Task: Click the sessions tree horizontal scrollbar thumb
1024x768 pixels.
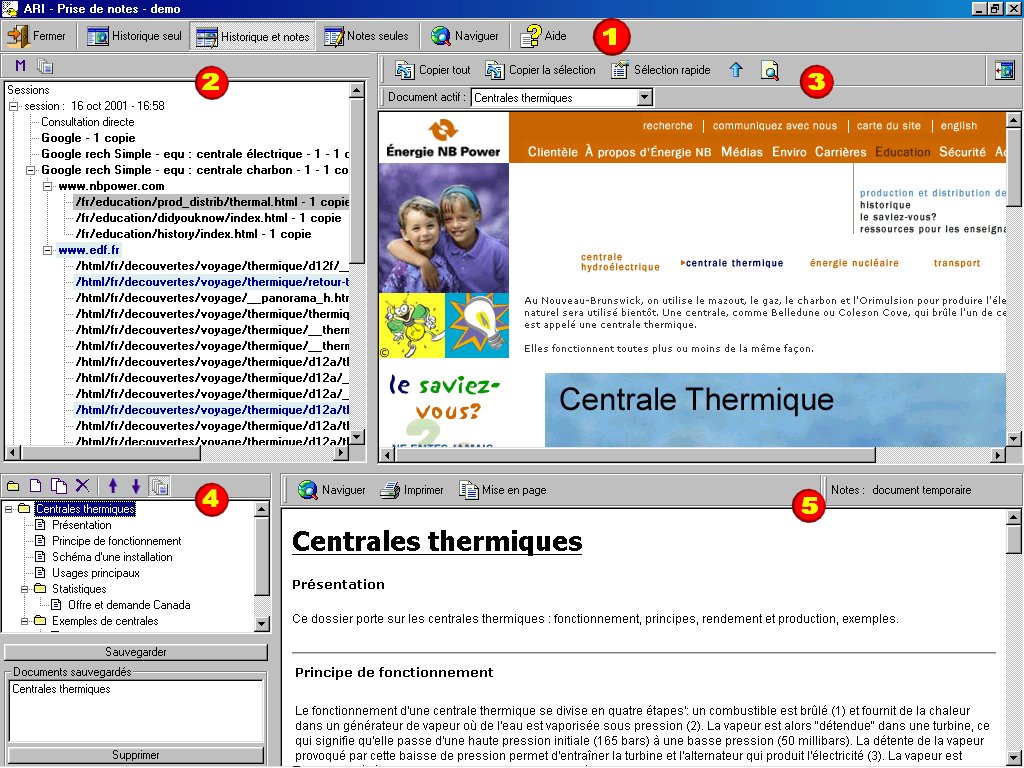Action: coord(111,453)
